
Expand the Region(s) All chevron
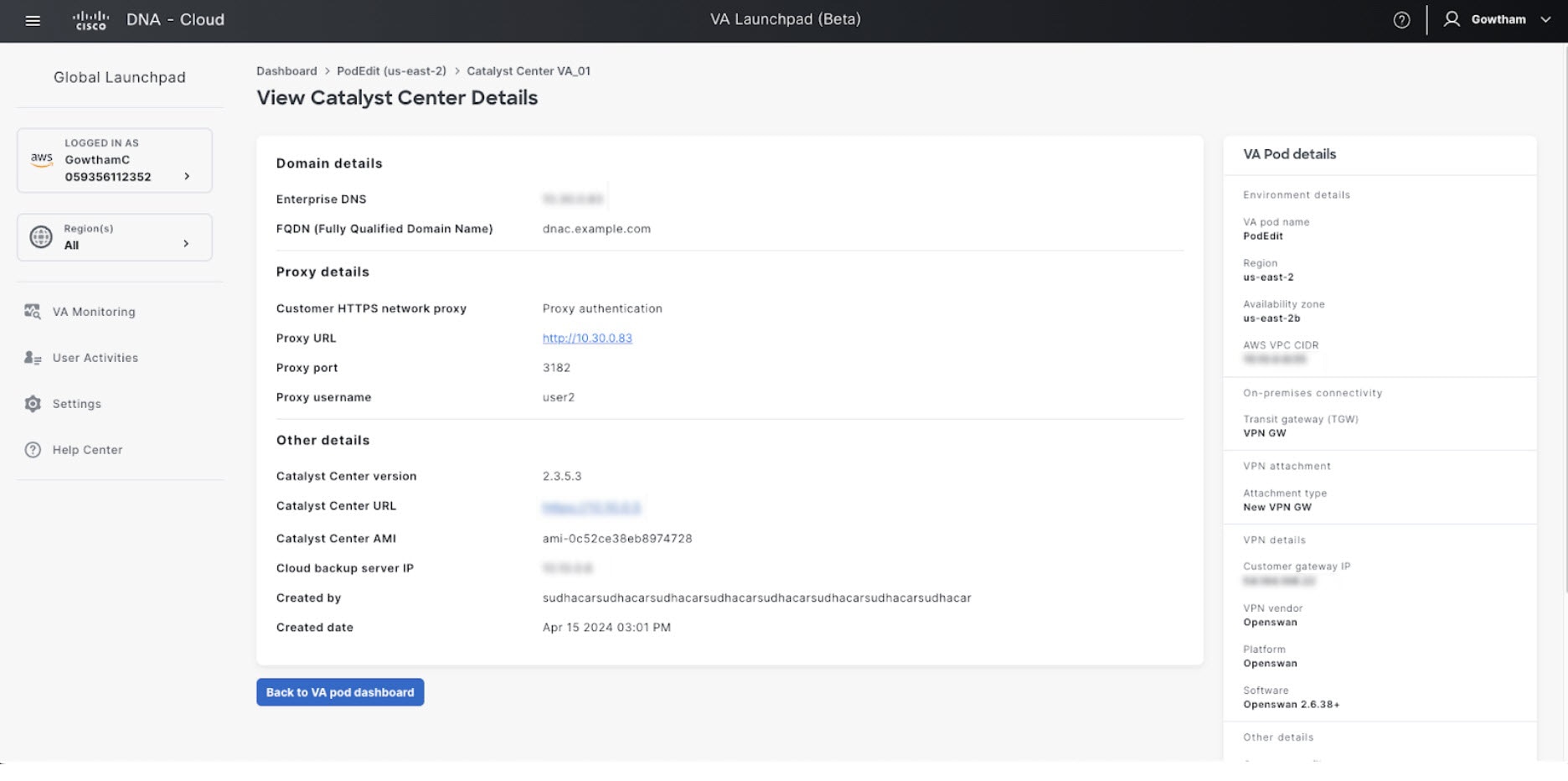click(x=186, y=244)
